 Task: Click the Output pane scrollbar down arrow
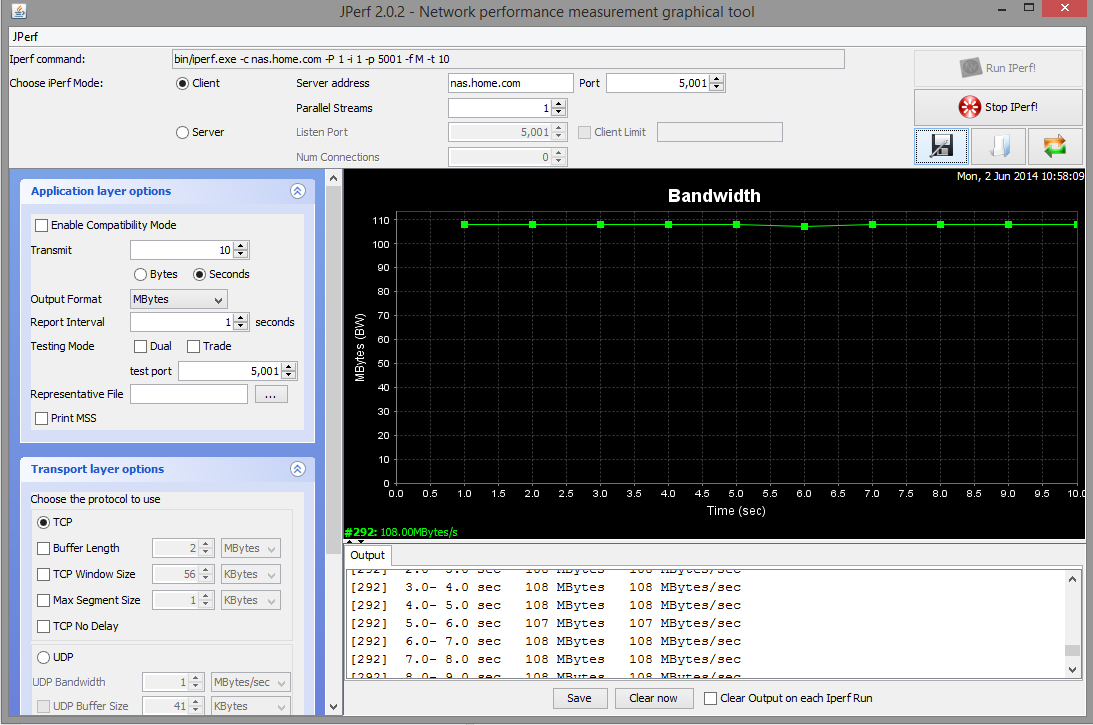[x=1073, y=669]
